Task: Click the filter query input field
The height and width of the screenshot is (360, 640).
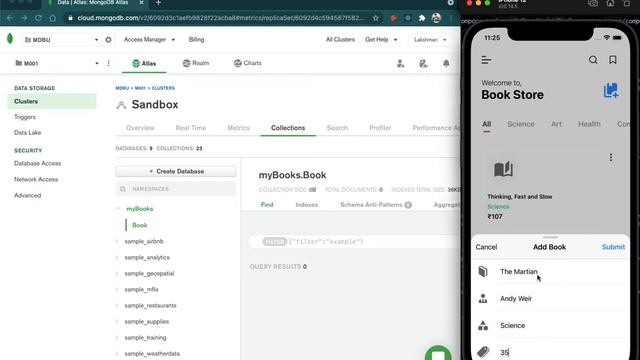Action: click(x=353, y=242)
